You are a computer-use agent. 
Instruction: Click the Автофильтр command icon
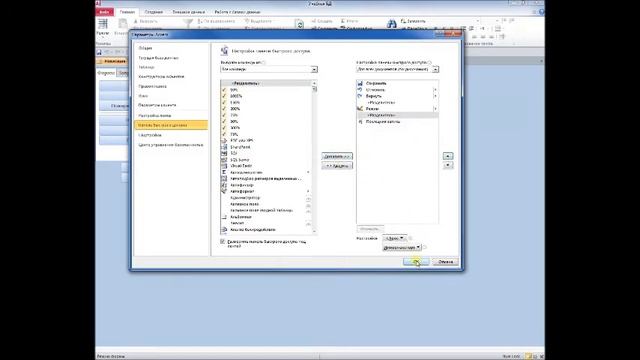point(224,185)
